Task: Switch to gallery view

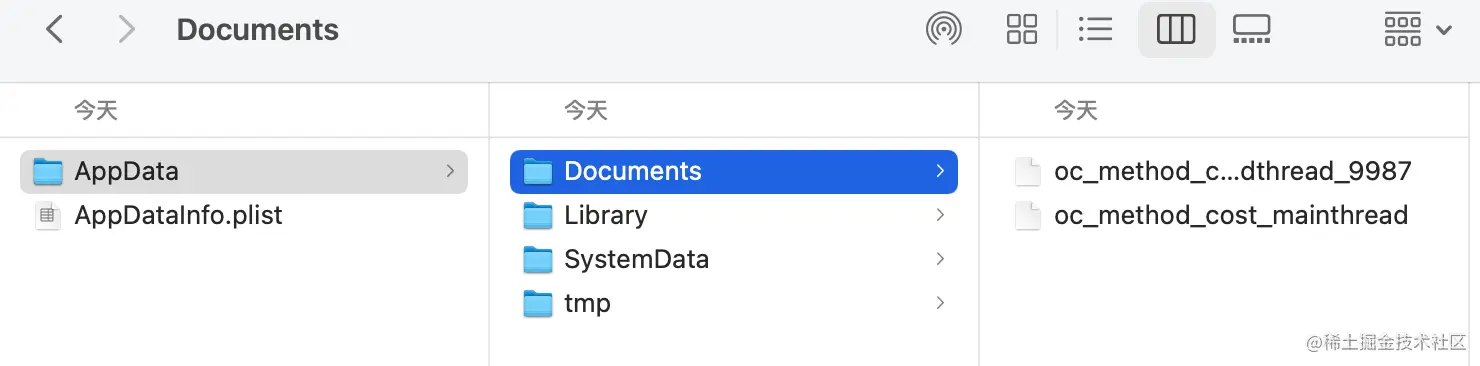Action: coord(1251,29)
